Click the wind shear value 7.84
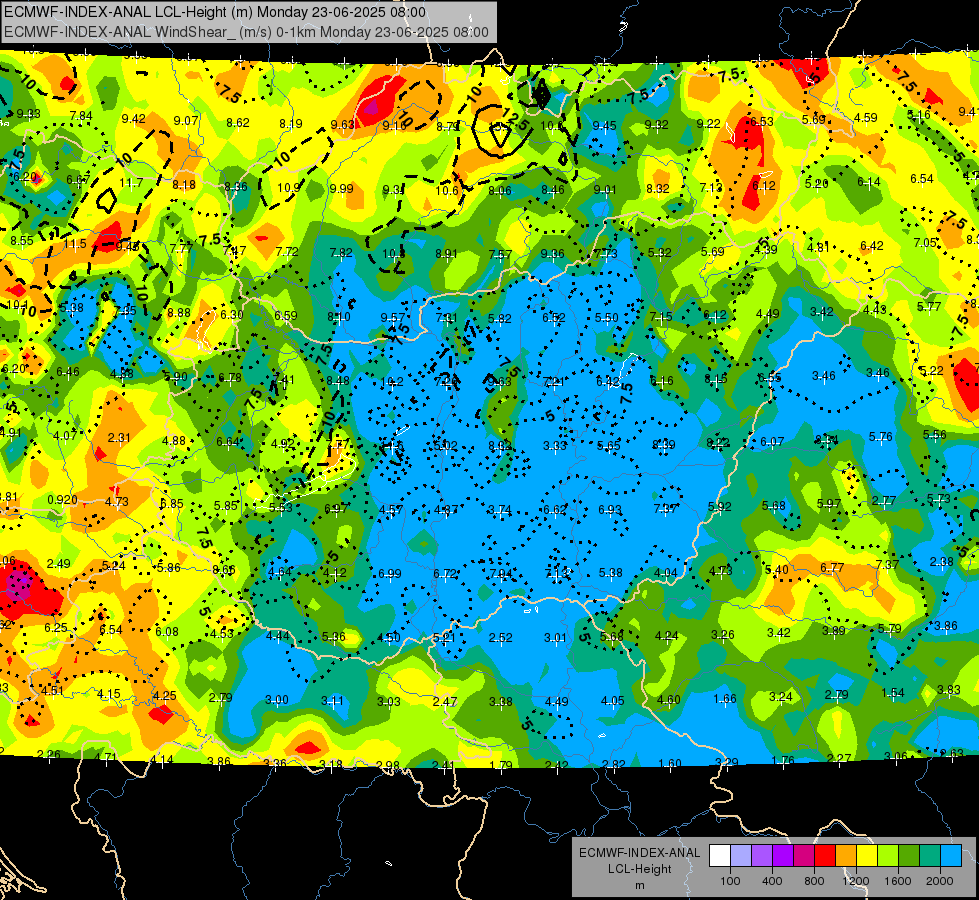The height and width of the screenshot is (900, 979). (x=81, y=116)
